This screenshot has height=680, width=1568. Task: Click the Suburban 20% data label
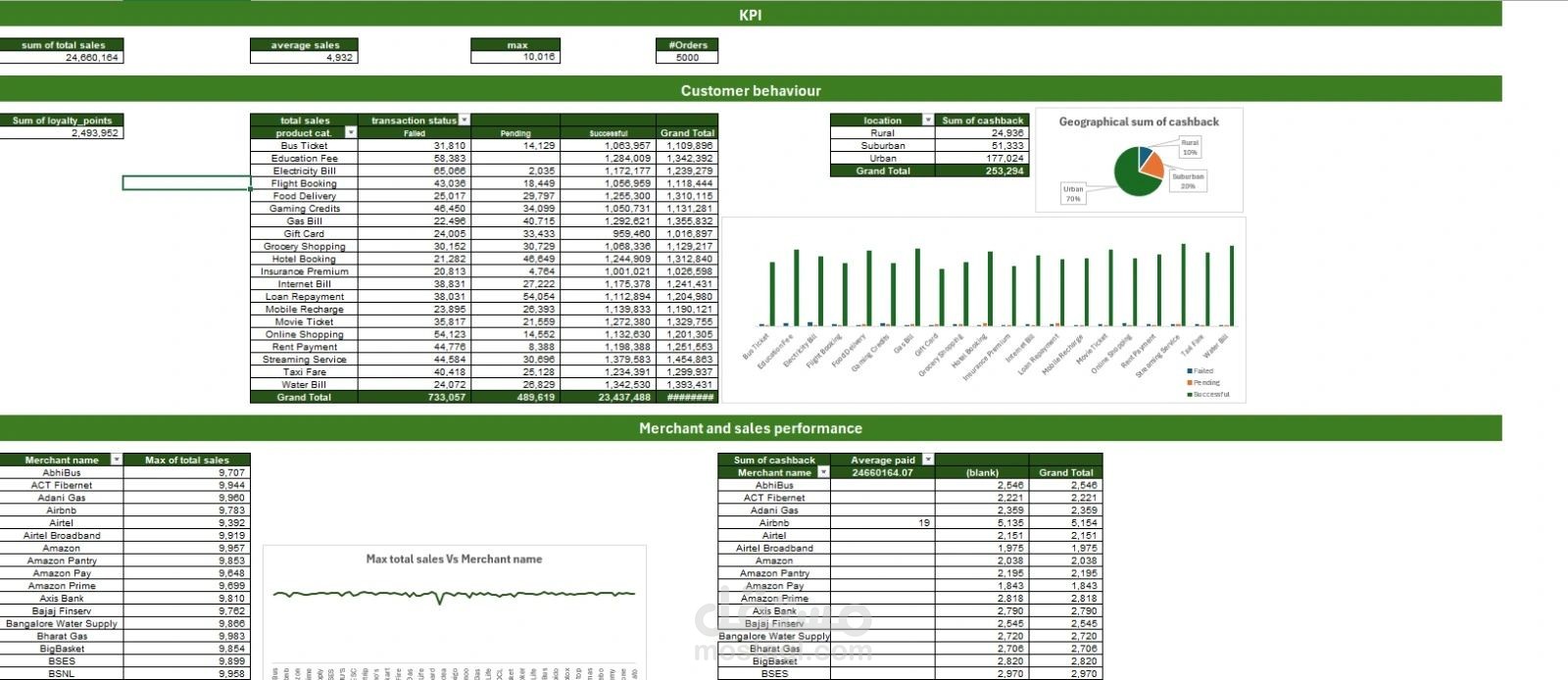point(1188,181)
